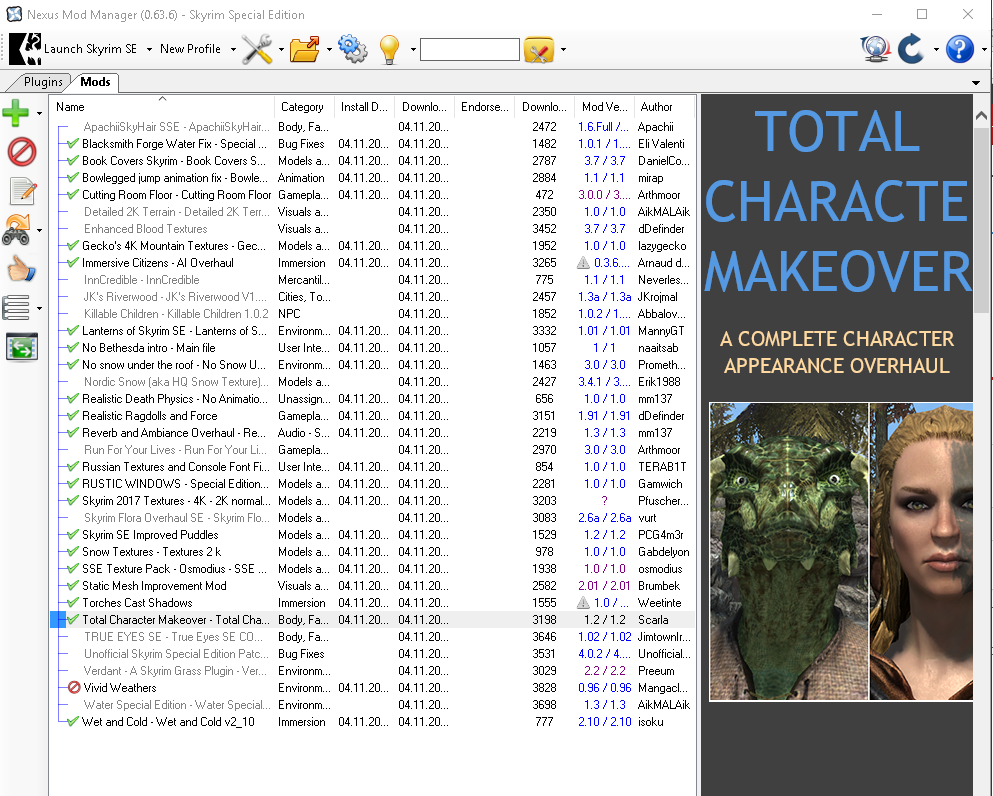The image size is (993, 796).
Task: Toggle Total Character Makeover checkmark
Action: (73, 620)
